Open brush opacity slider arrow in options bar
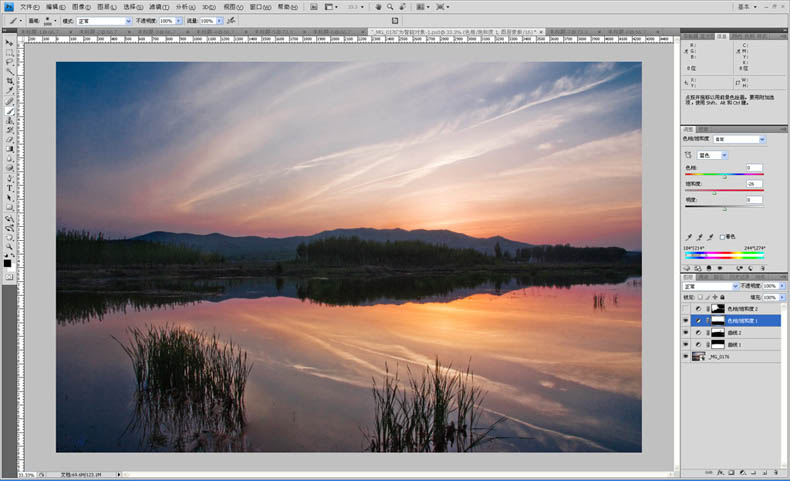This screenshot has height=481, width=790. click(178, 21)
